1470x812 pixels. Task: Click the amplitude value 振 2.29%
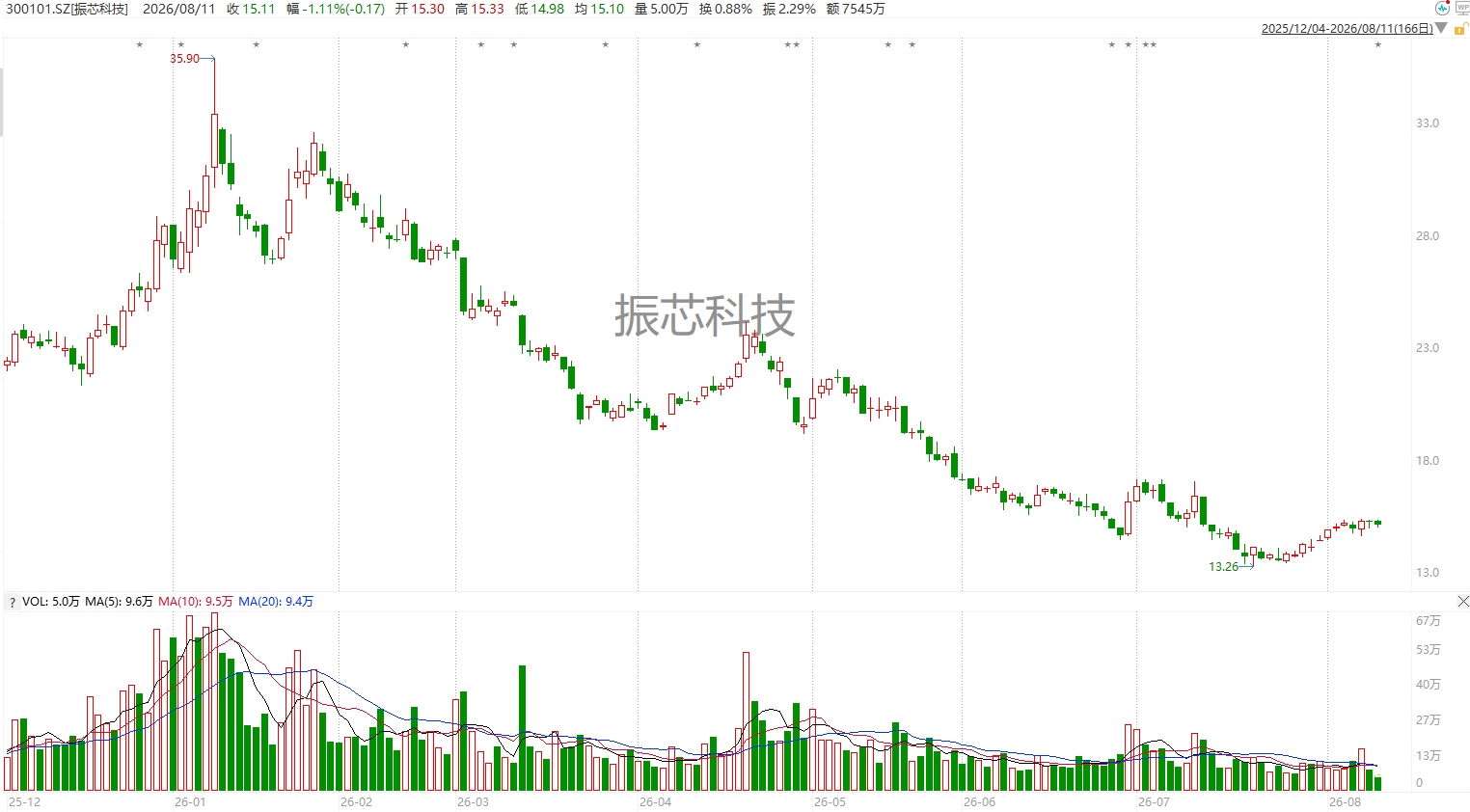[x=789, y=9]
